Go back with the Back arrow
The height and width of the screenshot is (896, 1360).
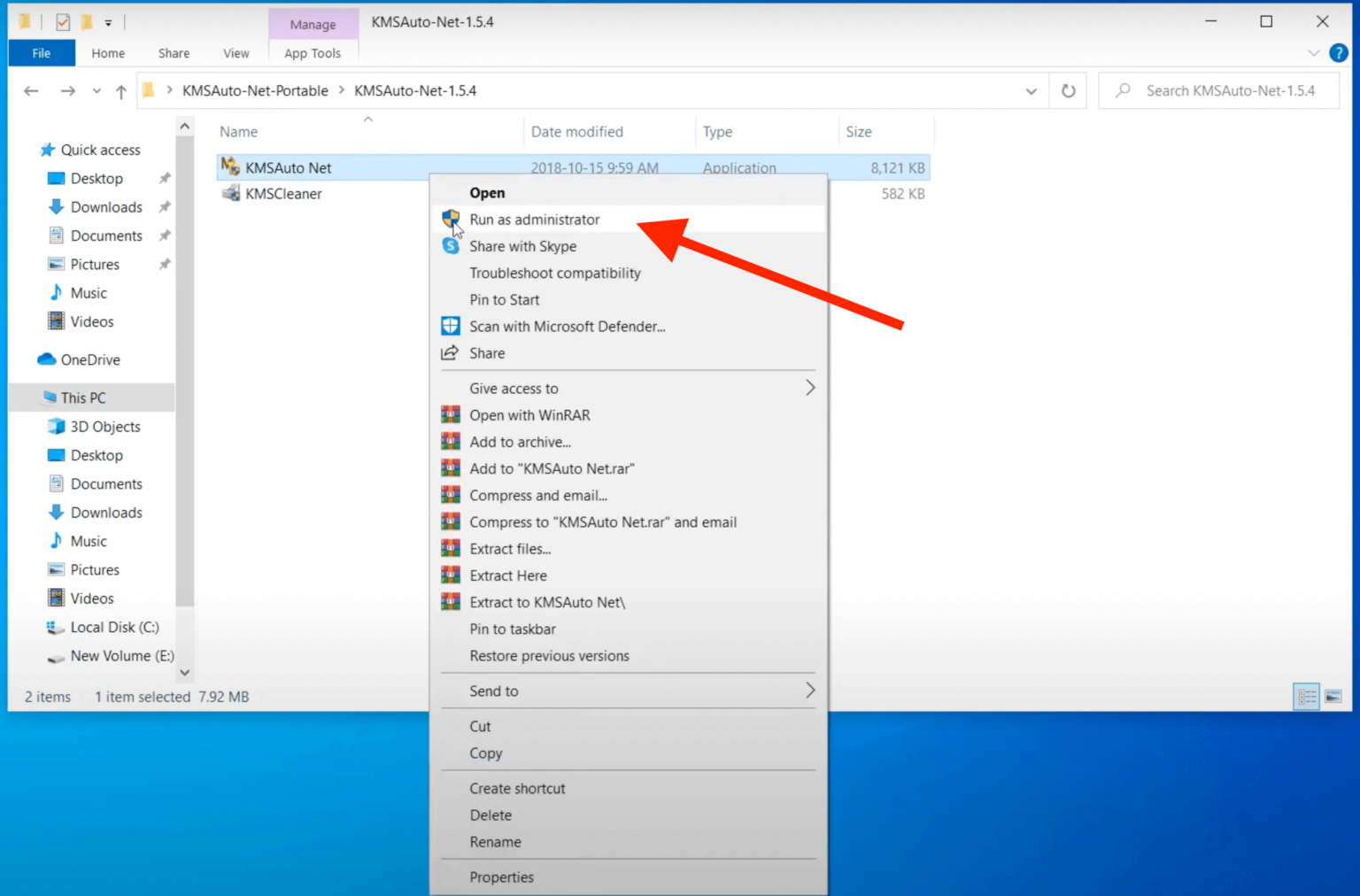[31, 90]
